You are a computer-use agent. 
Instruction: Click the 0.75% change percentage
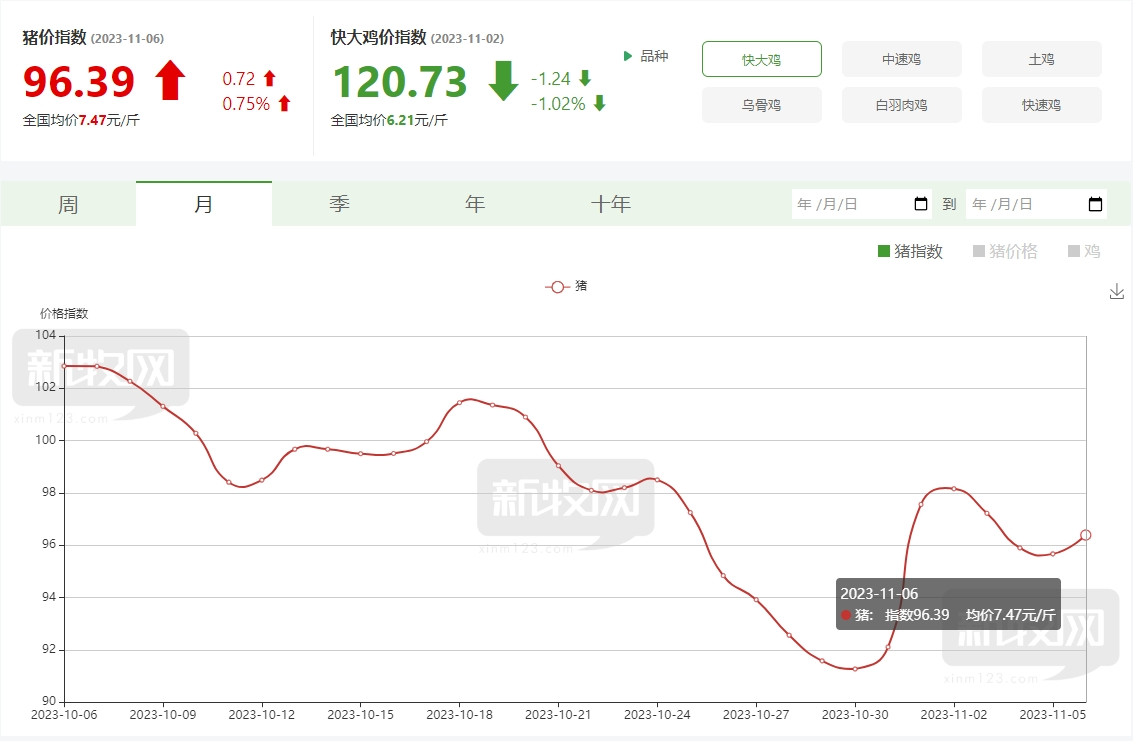246,103
